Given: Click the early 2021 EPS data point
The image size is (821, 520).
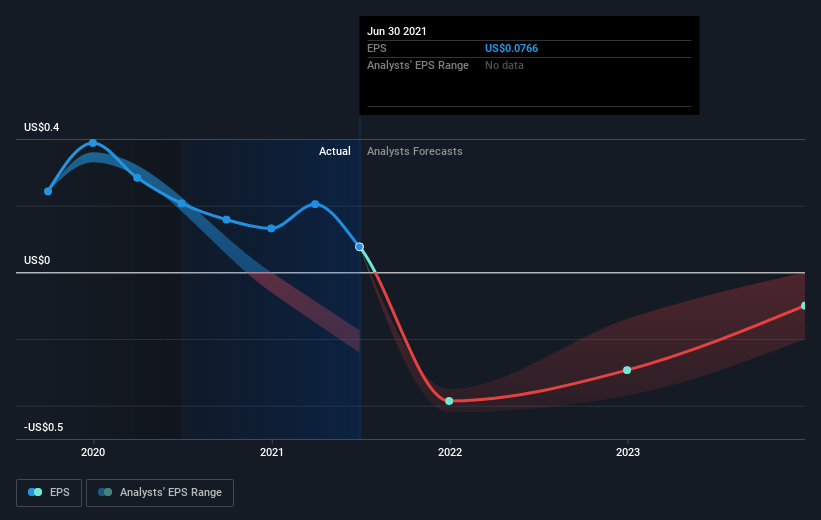Looking at the screenshot, I should click(271, 228).
